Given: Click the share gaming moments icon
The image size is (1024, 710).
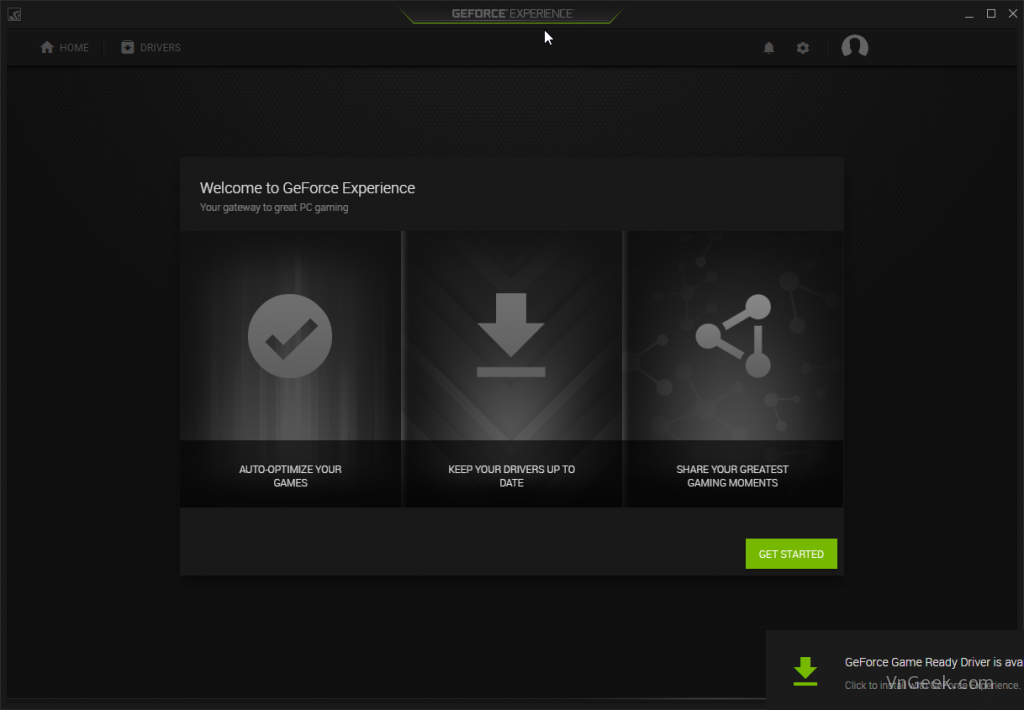Looking at the screenshot, I should (x=733, y=336).
